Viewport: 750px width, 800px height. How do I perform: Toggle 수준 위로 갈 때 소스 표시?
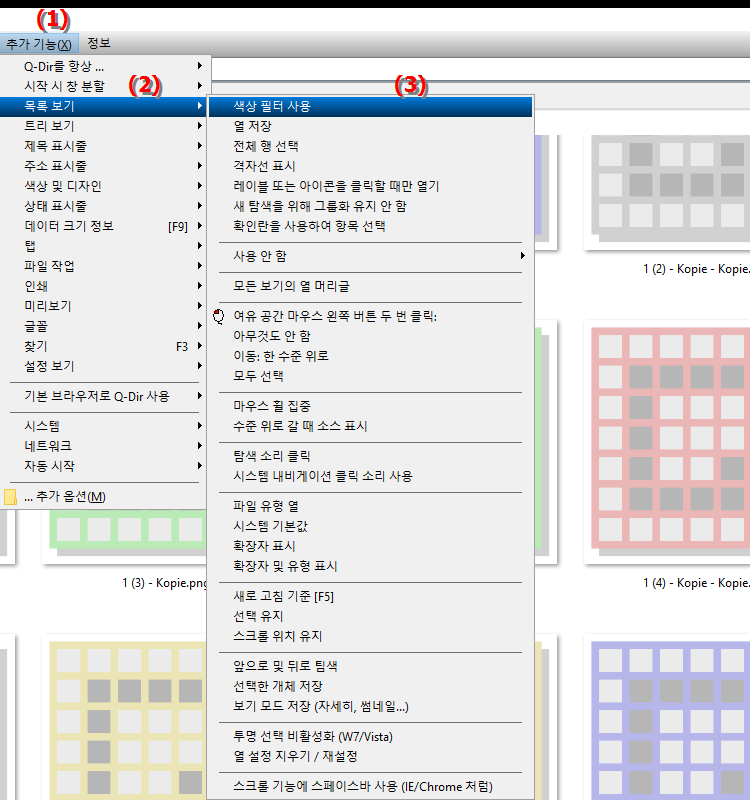pyautogui.click(x=370, y=426)
